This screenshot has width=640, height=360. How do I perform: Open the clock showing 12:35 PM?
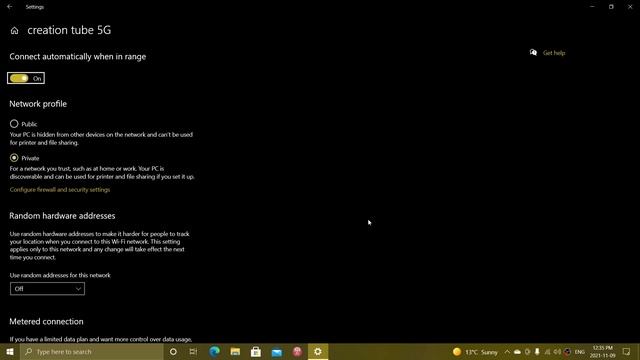click(602, 351)
